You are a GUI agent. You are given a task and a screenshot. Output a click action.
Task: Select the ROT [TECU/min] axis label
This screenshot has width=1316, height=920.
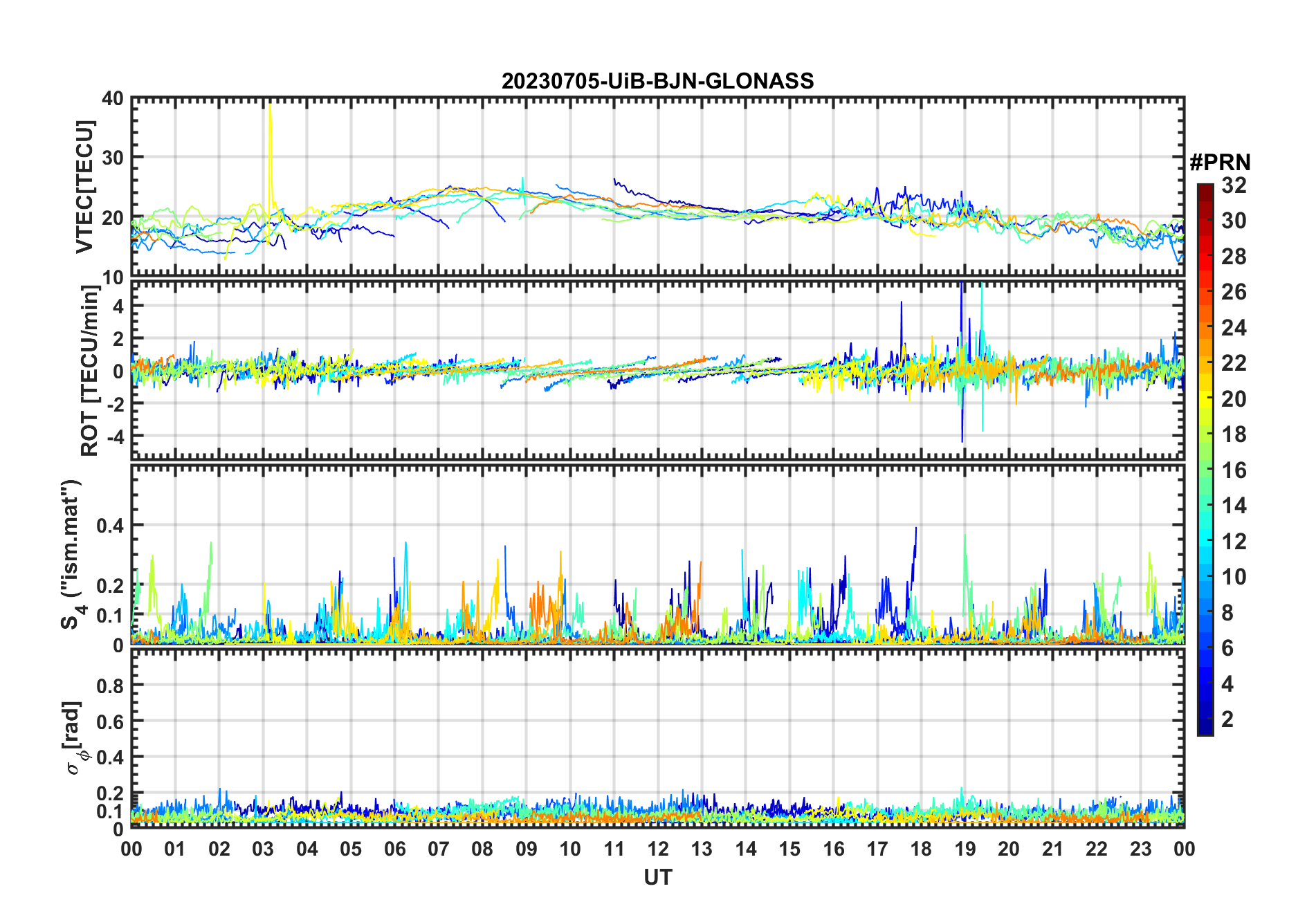click(89, 370)
